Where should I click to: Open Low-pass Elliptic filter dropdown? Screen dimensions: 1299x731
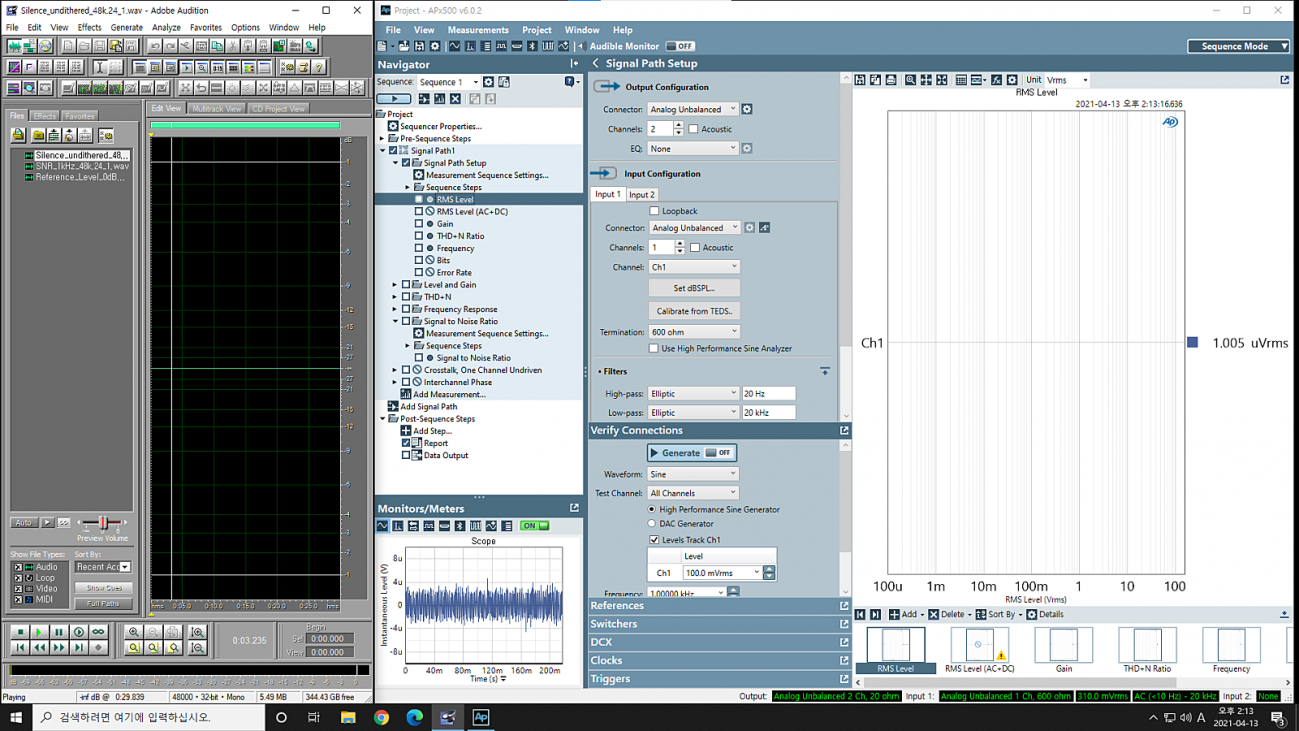693,412
